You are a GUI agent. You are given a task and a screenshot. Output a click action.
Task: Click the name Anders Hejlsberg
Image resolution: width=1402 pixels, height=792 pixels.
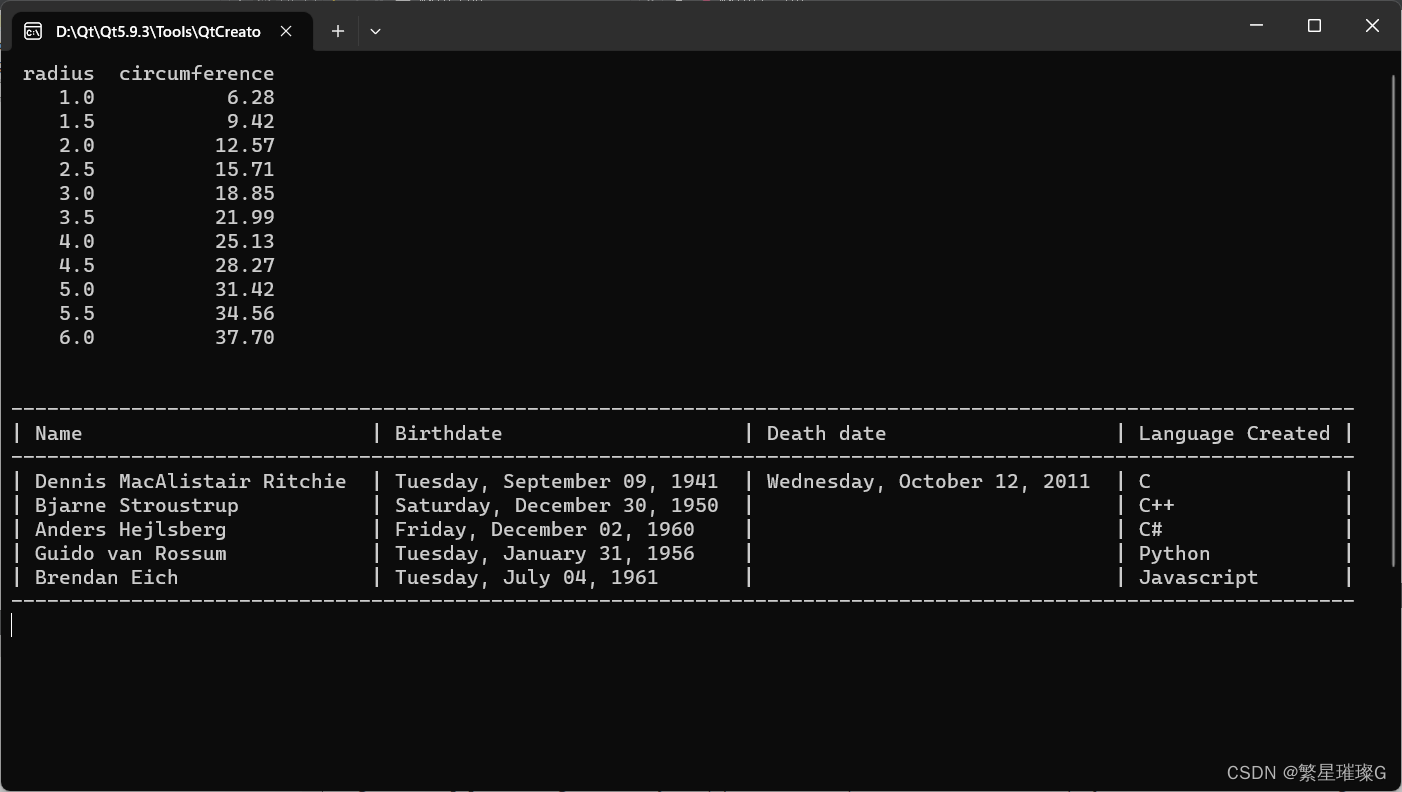[x=130, y=529]
